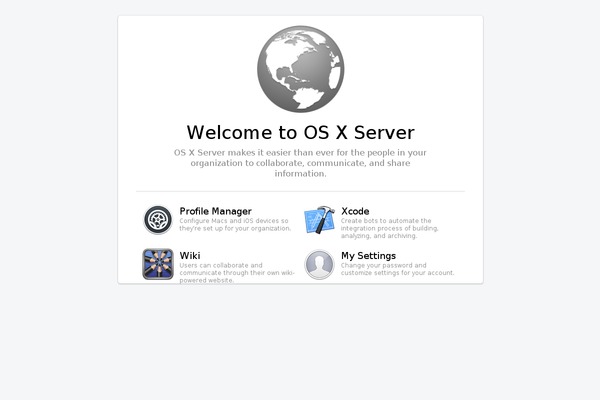Screen dimensions: 600x400
Task: Open the Profile Manager link
Action: (x=215, y=211)
